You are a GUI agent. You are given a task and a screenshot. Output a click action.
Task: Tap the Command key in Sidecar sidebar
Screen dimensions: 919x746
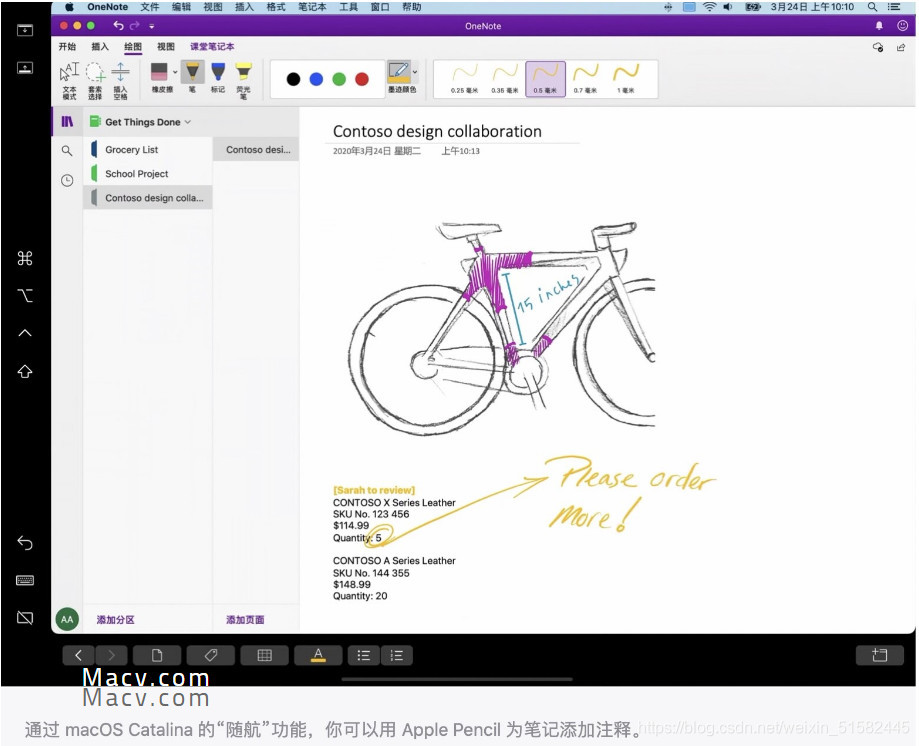tap(25, 258)
